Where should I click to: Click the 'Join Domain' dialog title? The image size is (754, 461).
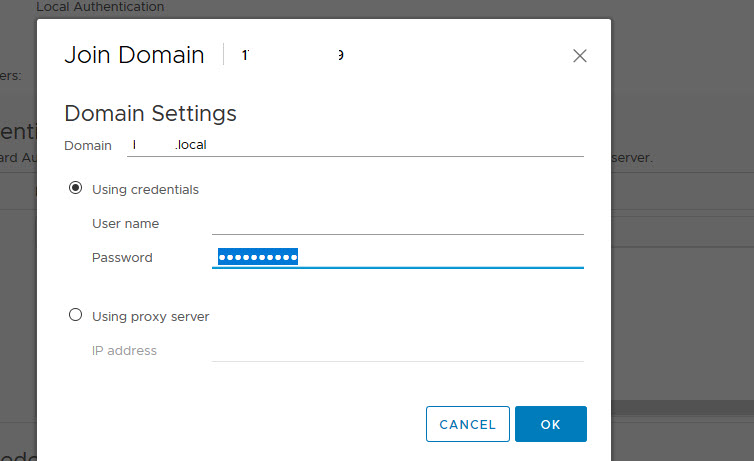point(134,55)
